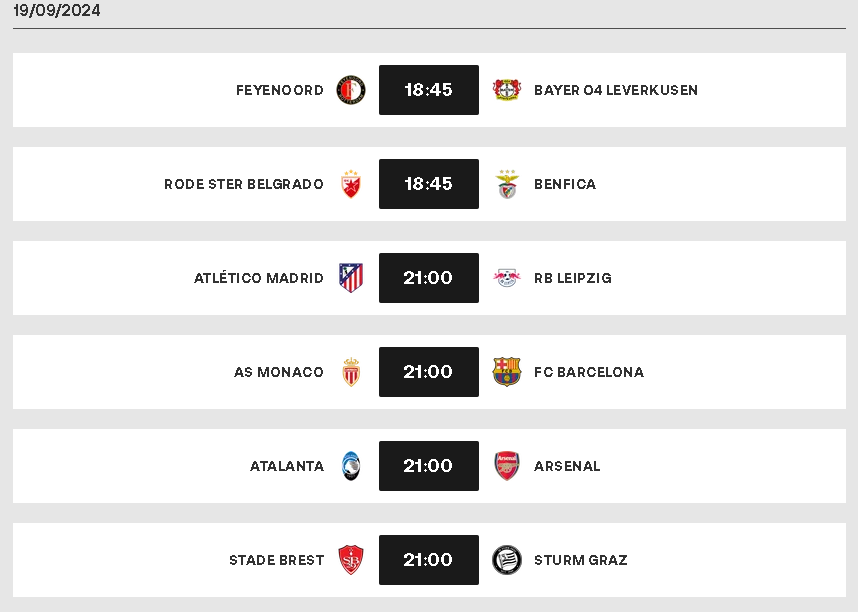
Task: Open the 18:45 Feyenoord–Leverkusen kickoff box
Action: (428, 90)
